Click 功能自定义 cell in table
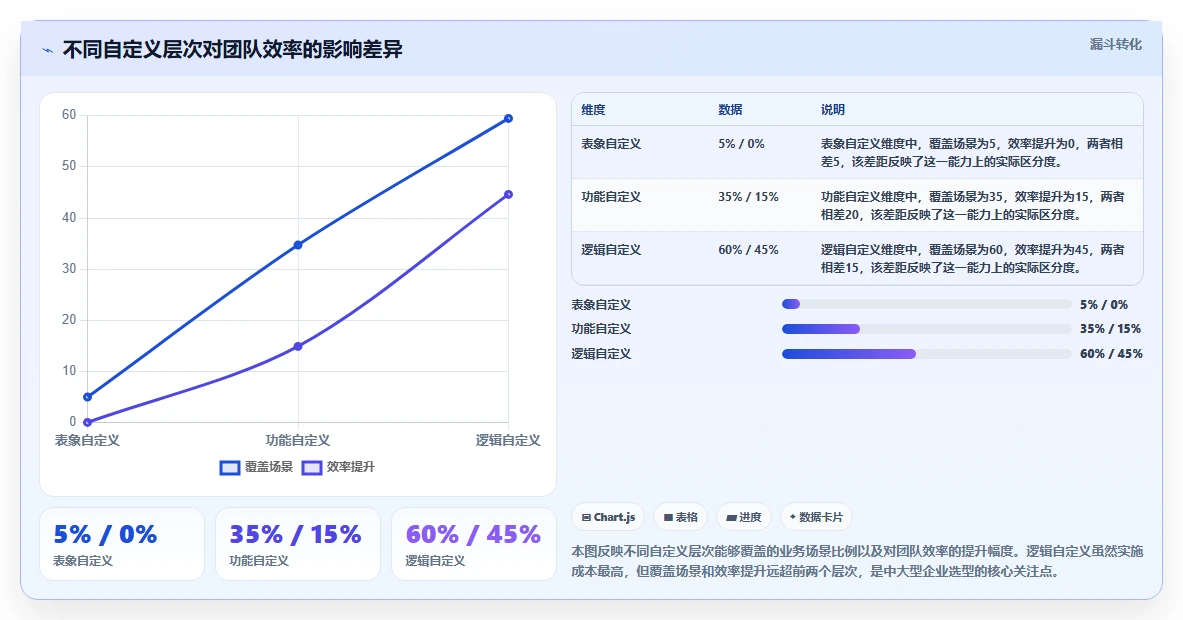This screenshot has height=620, width=1183. [611, 197]
